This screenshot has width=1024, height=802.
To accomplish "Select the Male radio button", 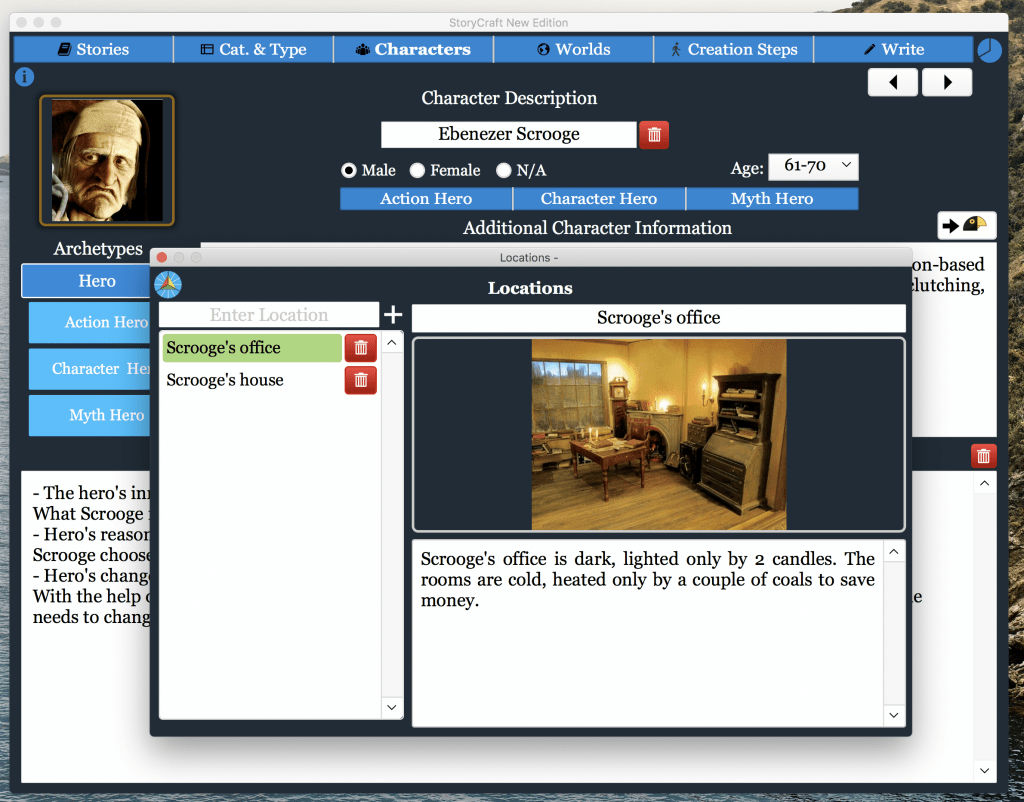I will [349, 170].
